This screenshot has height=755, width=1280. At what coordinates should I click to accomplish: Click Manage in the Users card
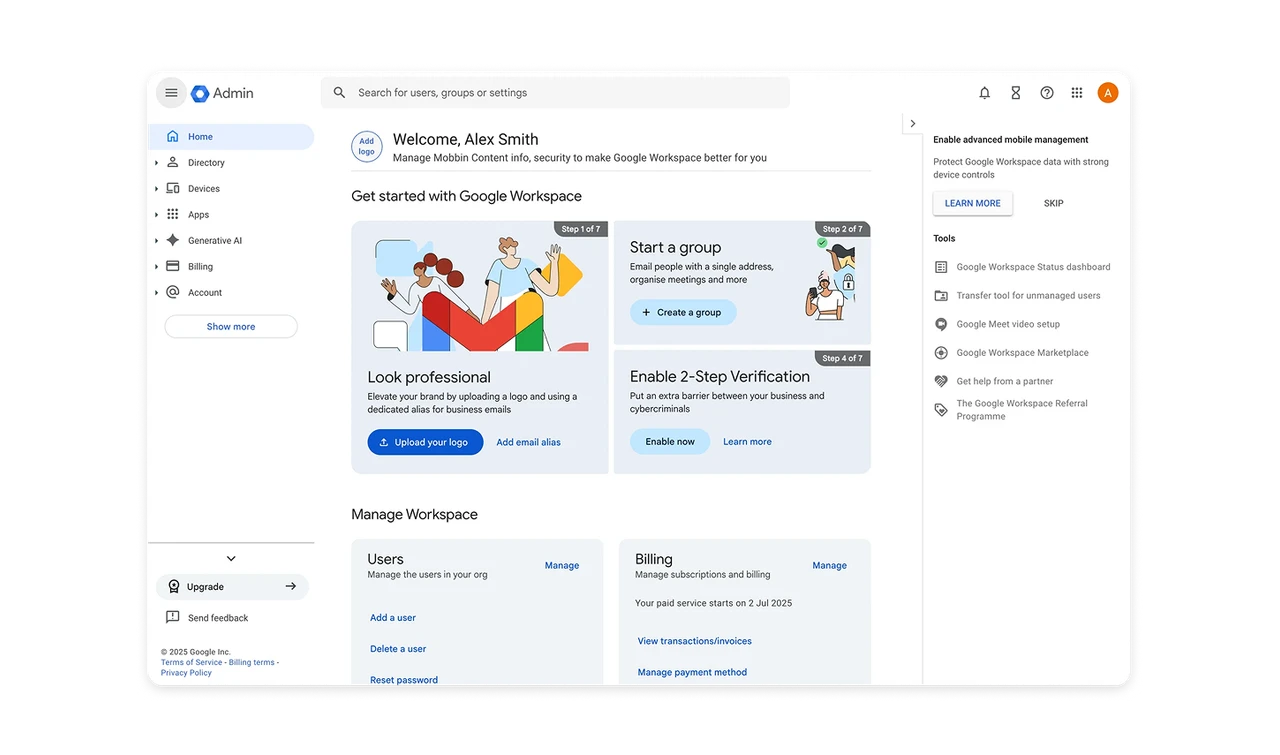pyautogui.click(x=562, y=566)
